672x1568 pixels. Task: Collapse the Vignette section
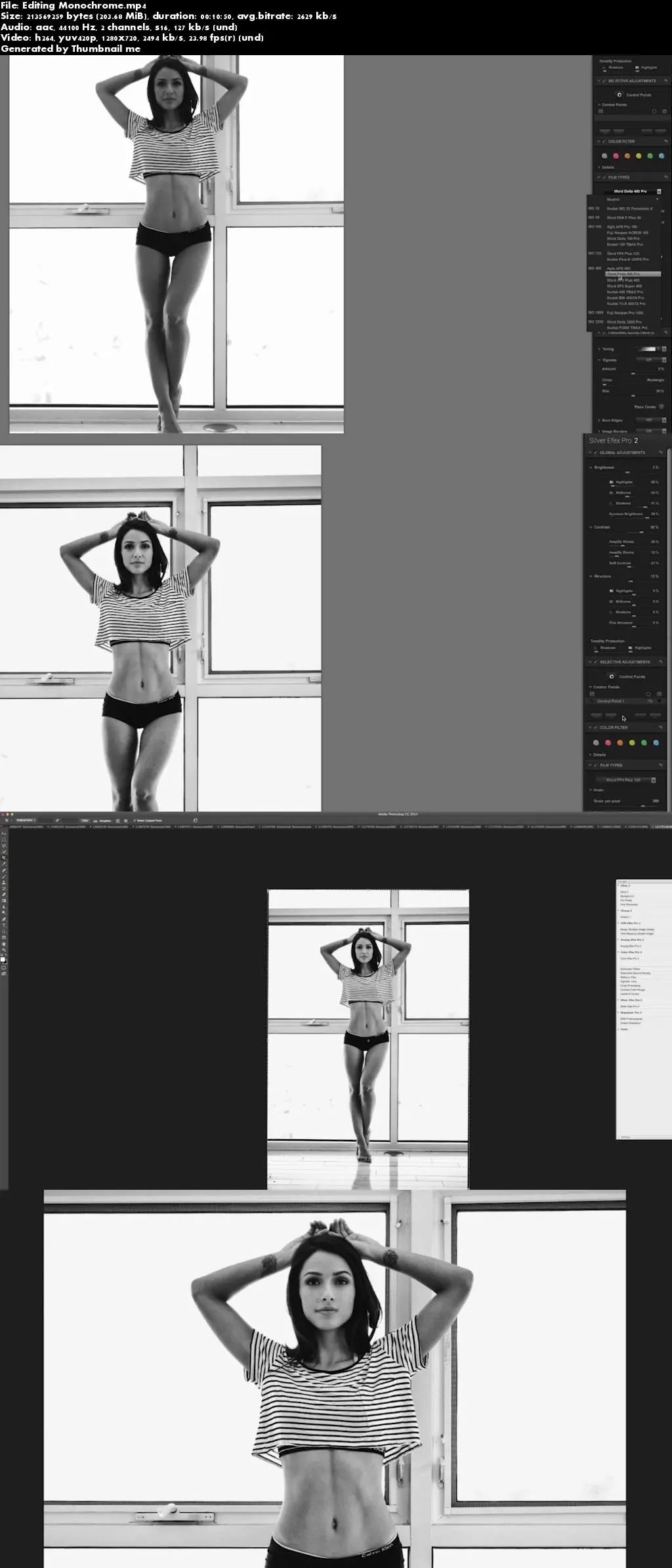[599, 360]
